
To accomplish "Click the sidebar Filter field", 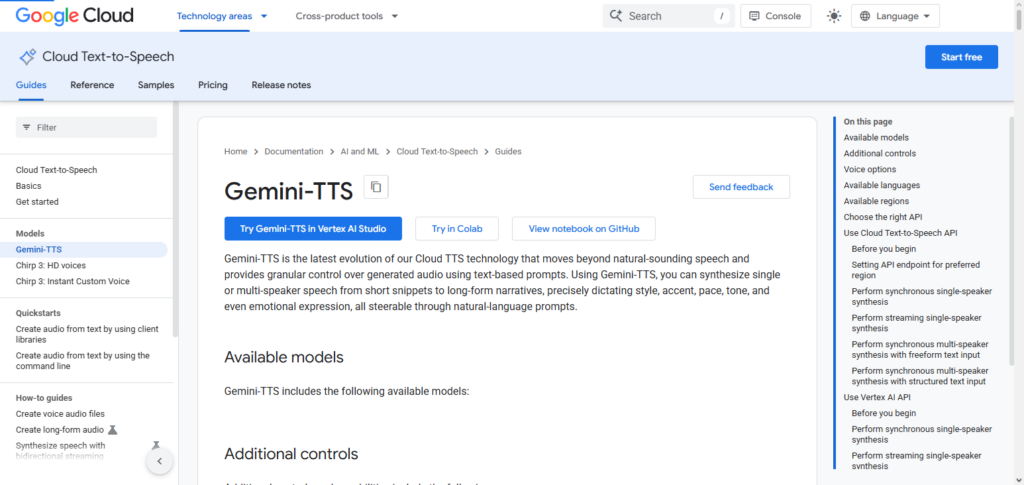I will [86, 127].
